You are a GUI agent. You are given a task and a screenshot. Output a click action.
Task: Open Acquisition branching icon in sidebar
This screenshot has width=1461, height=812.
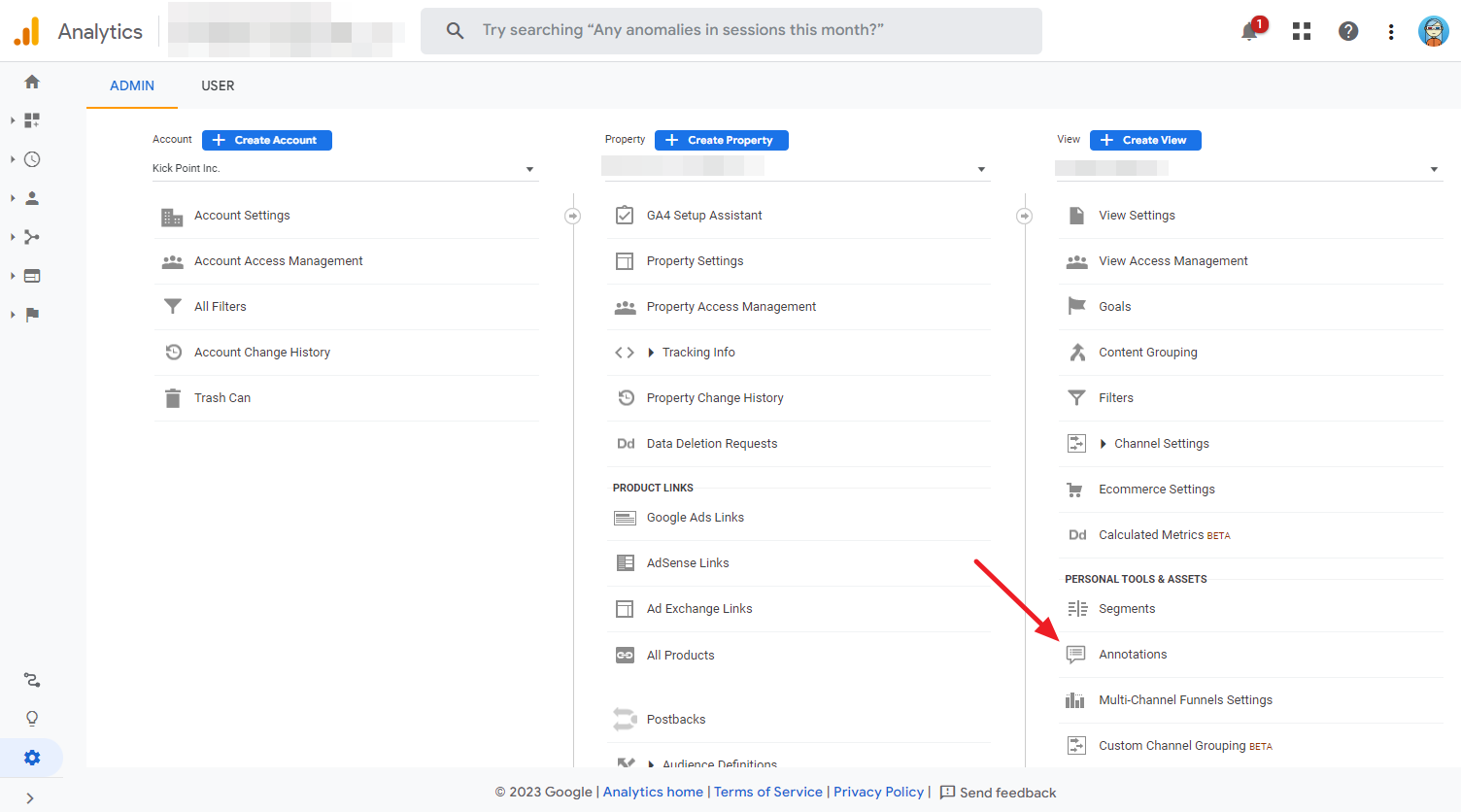(x=32, y=237)
